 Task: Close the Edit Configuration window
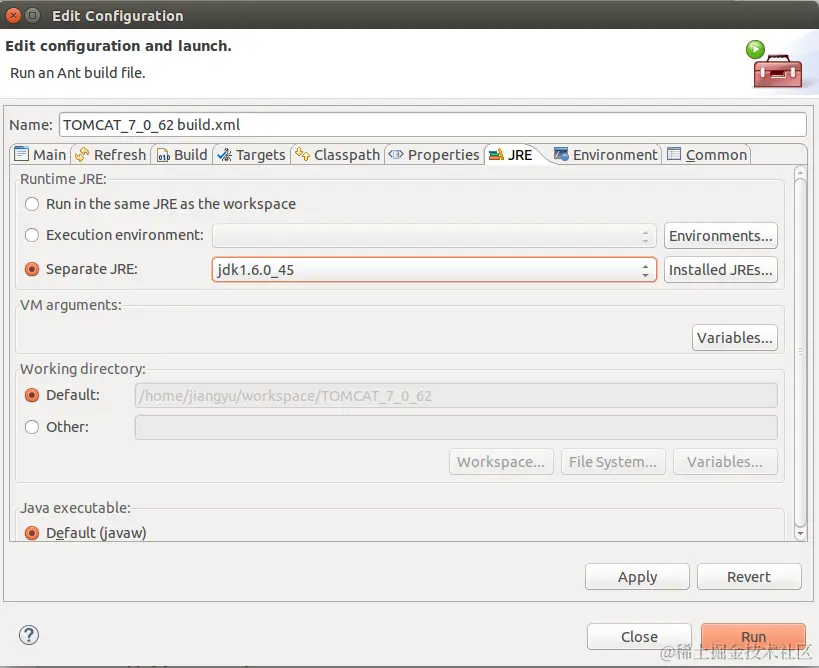(13, 15)
